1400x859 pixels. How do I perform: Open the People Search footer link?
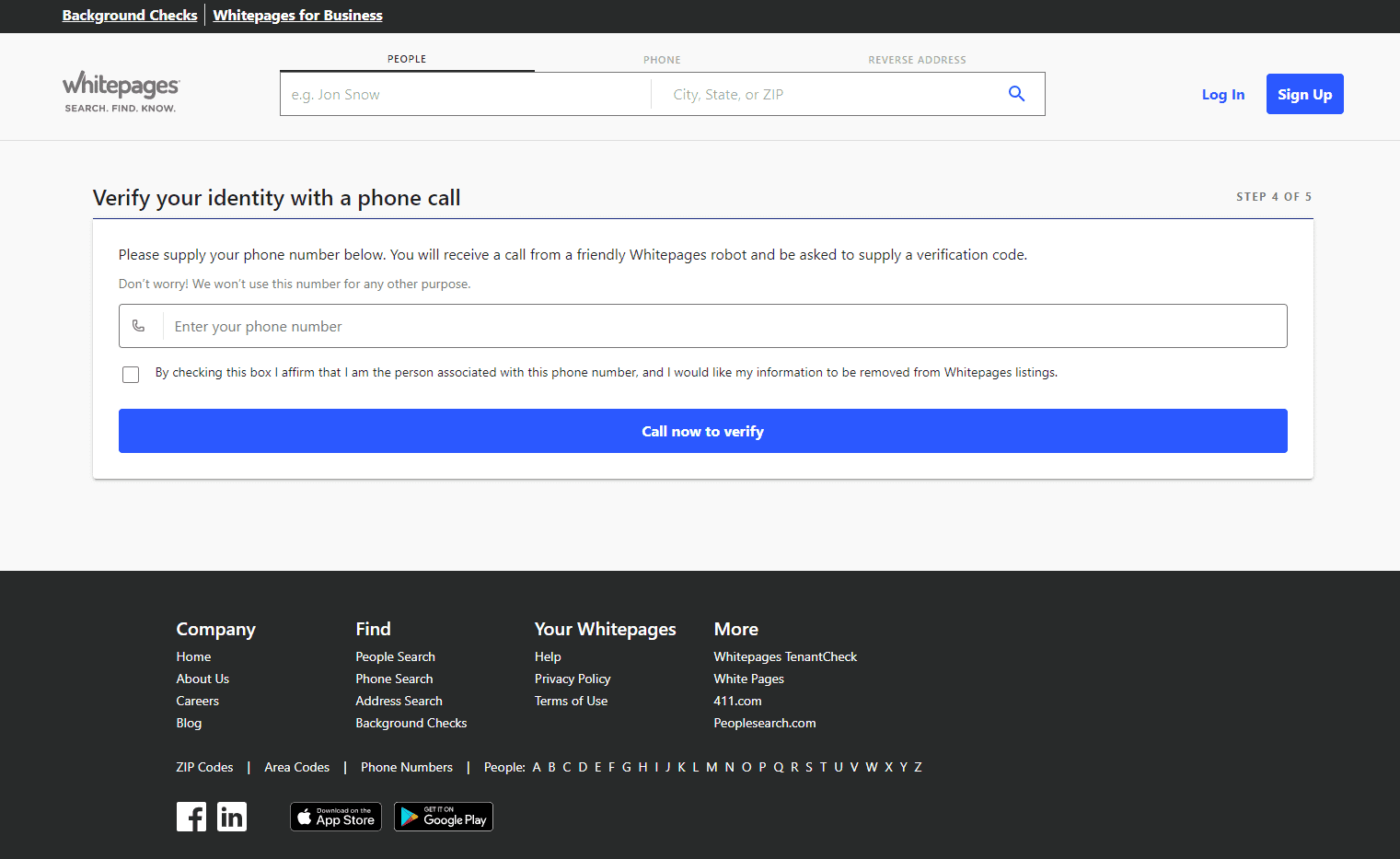tap(395, 656)
